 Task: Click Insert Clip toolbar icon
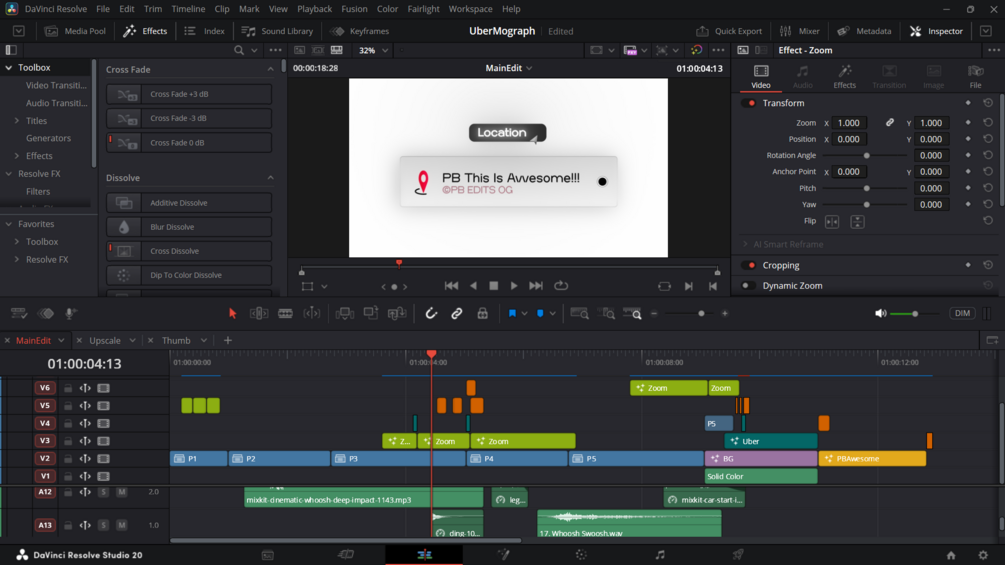coord(345,313)
